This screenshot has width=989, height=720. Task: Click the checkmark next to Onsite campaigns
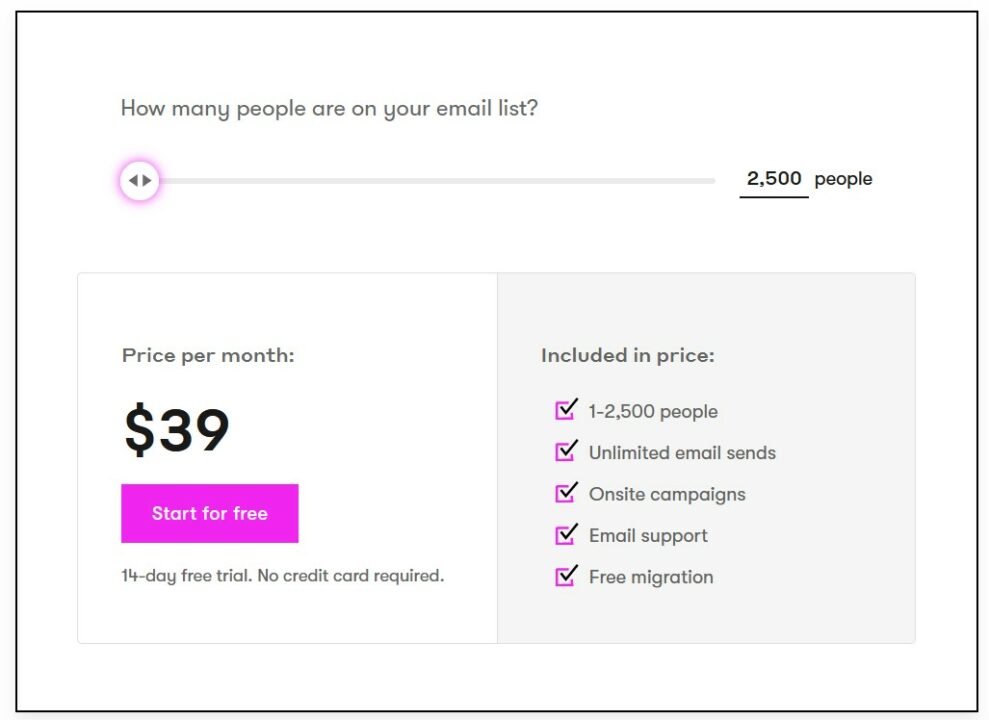tap(566, 492)
